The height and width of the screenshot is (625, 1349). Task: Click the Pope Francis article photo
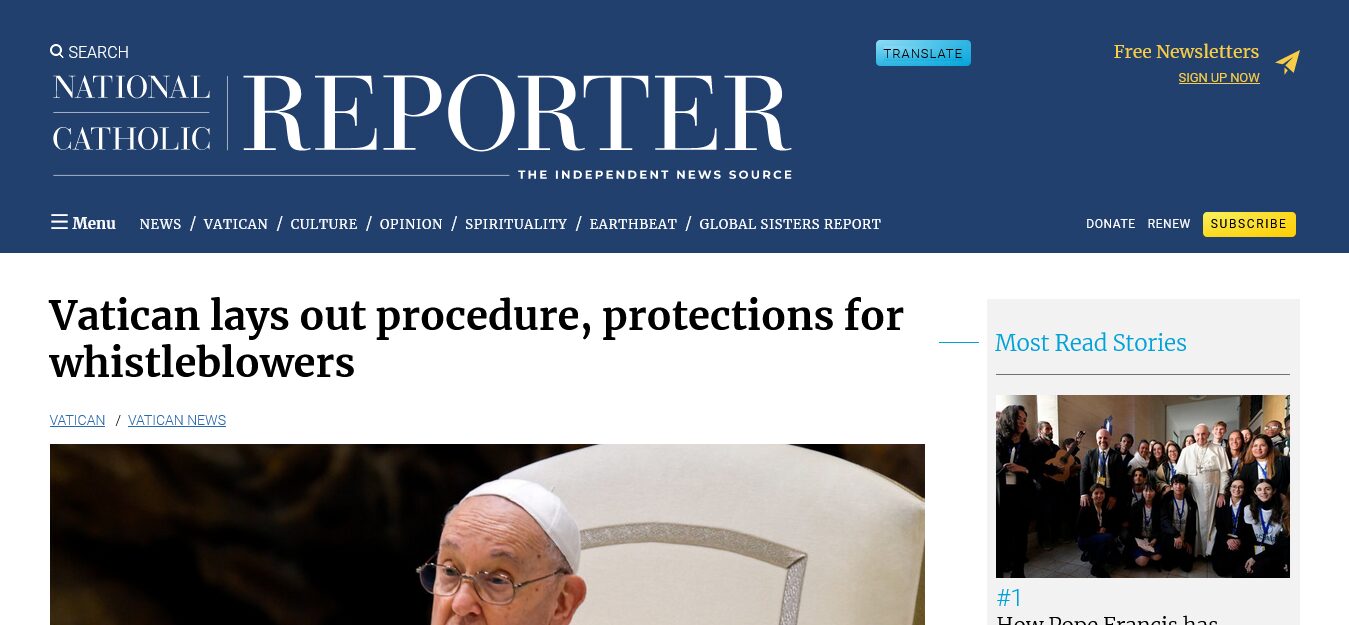[x=487, y=534]
